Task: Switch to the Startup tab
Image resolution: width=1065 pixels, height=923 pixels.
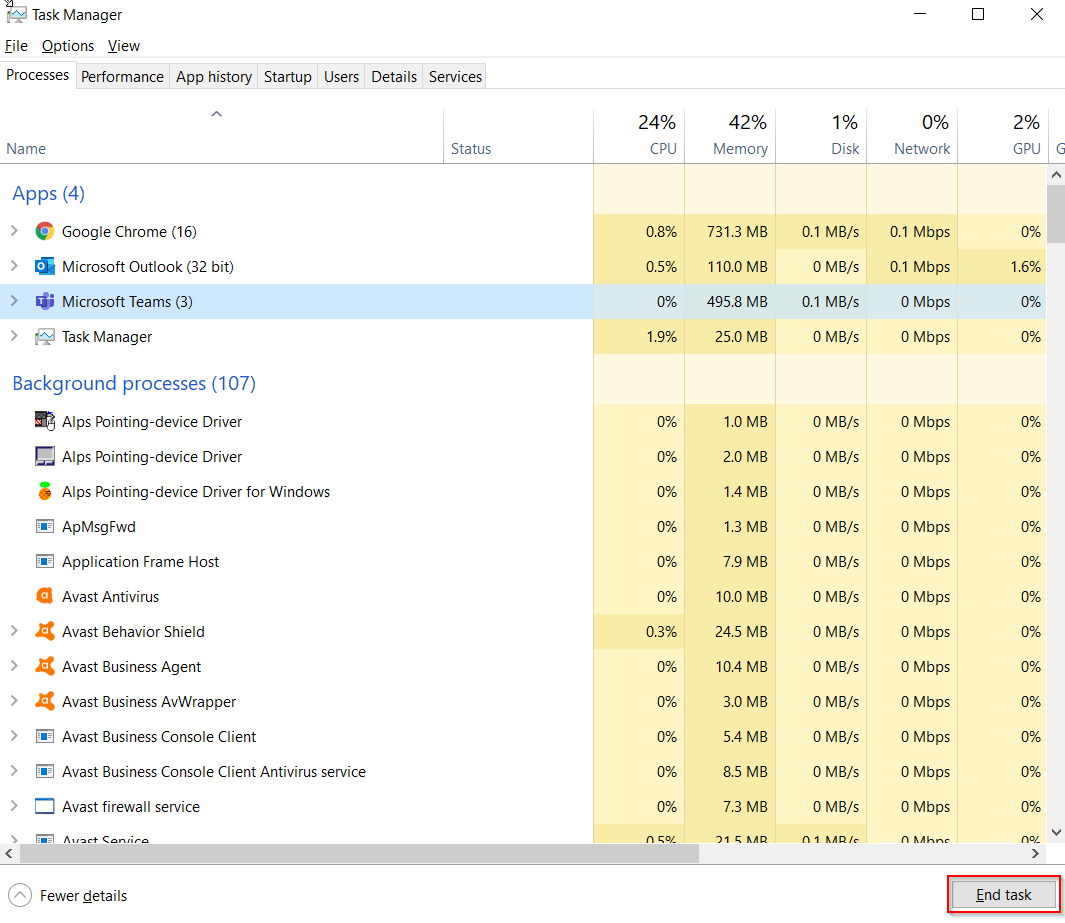Action: click(287, 77)
